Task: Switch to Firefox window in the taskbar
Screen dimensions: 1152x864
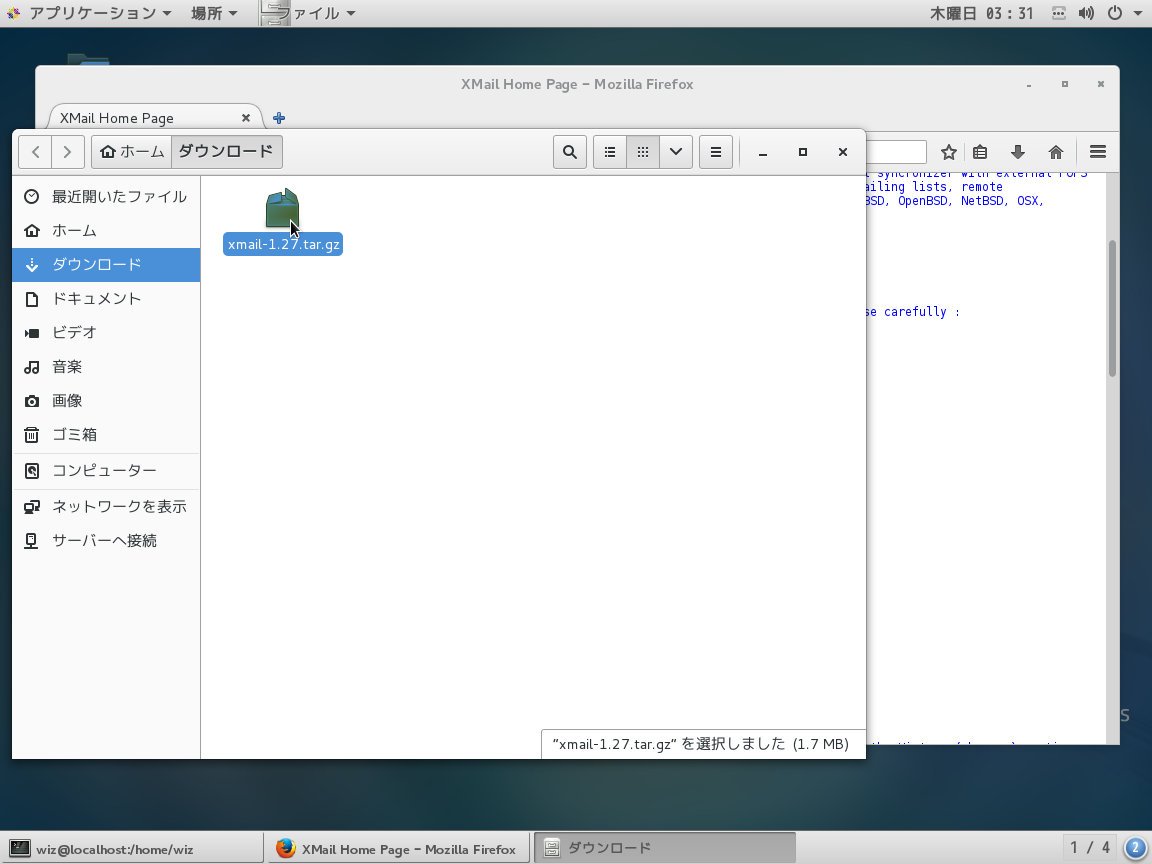Action: point(397,849)
